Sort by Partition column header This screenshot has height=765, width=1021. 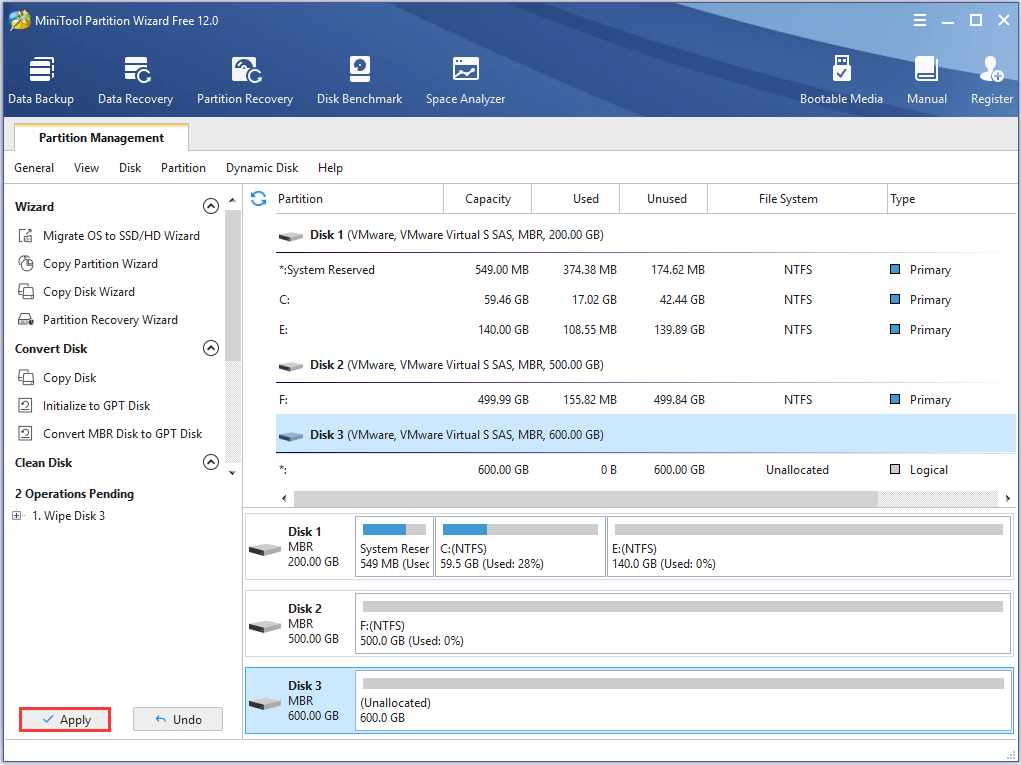click(359, 199)
